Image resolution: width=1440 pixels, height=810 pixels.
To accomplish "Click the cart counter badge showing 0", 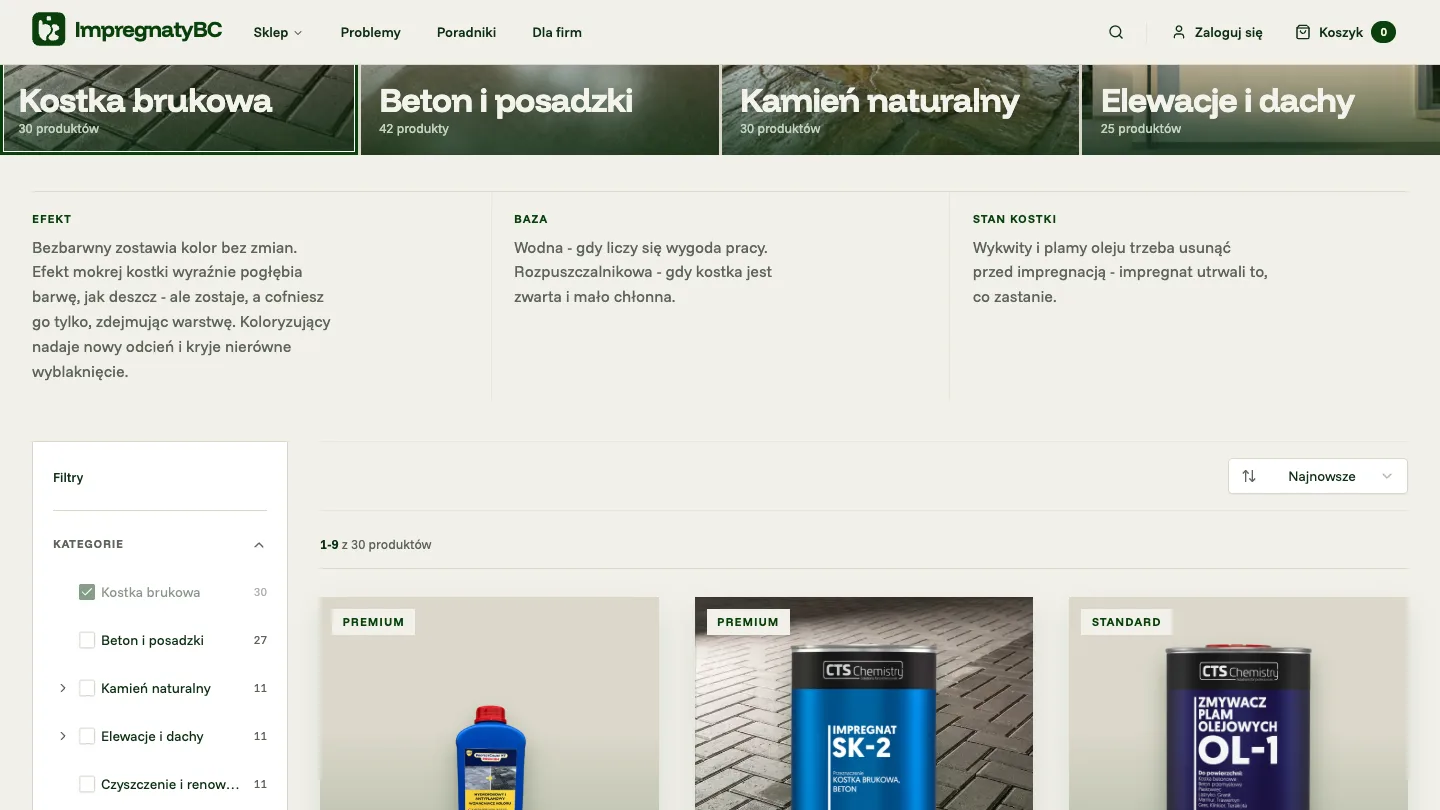I will 1383,32.
